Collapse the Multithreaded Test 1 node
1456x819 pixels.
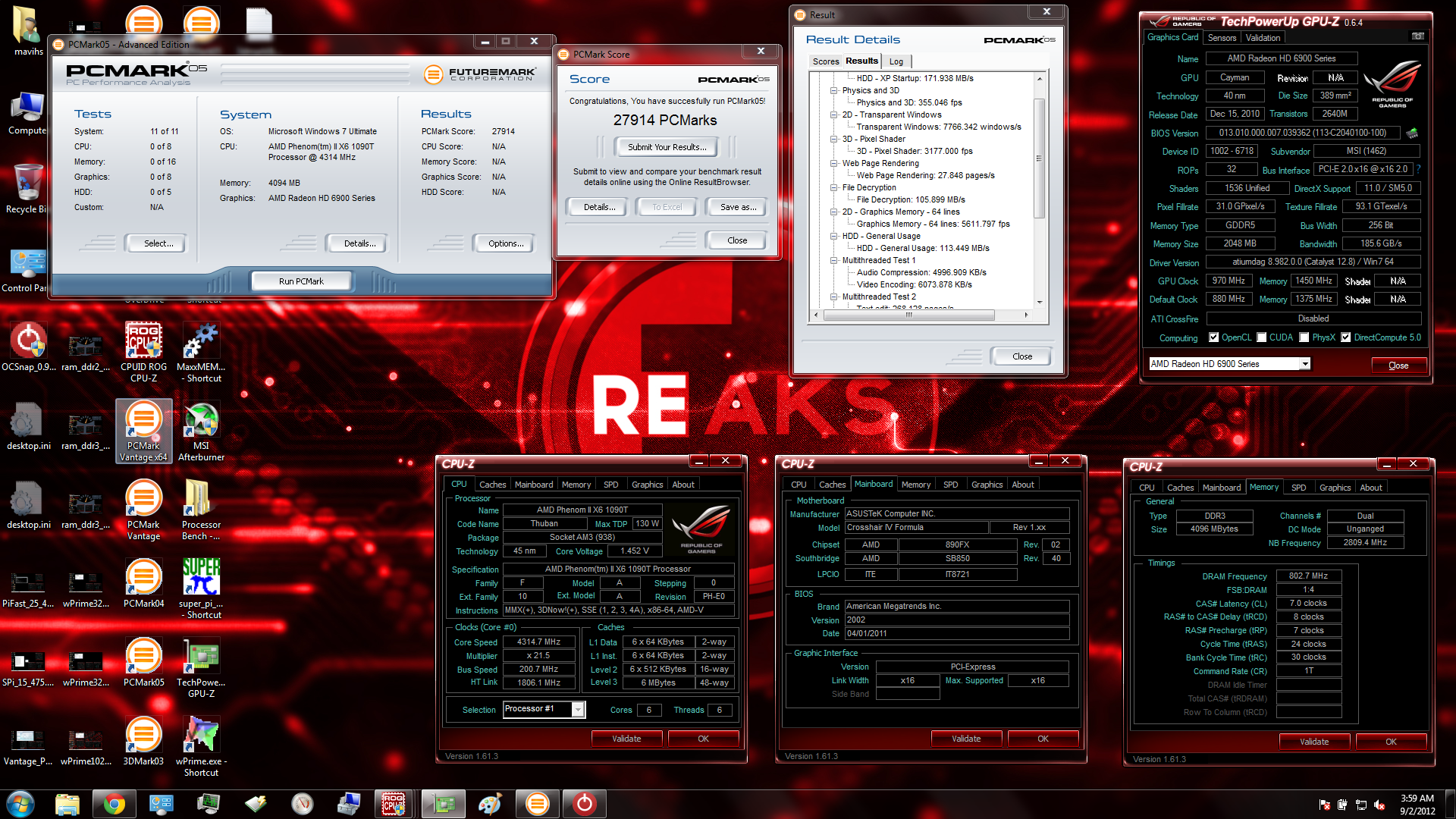833,260
